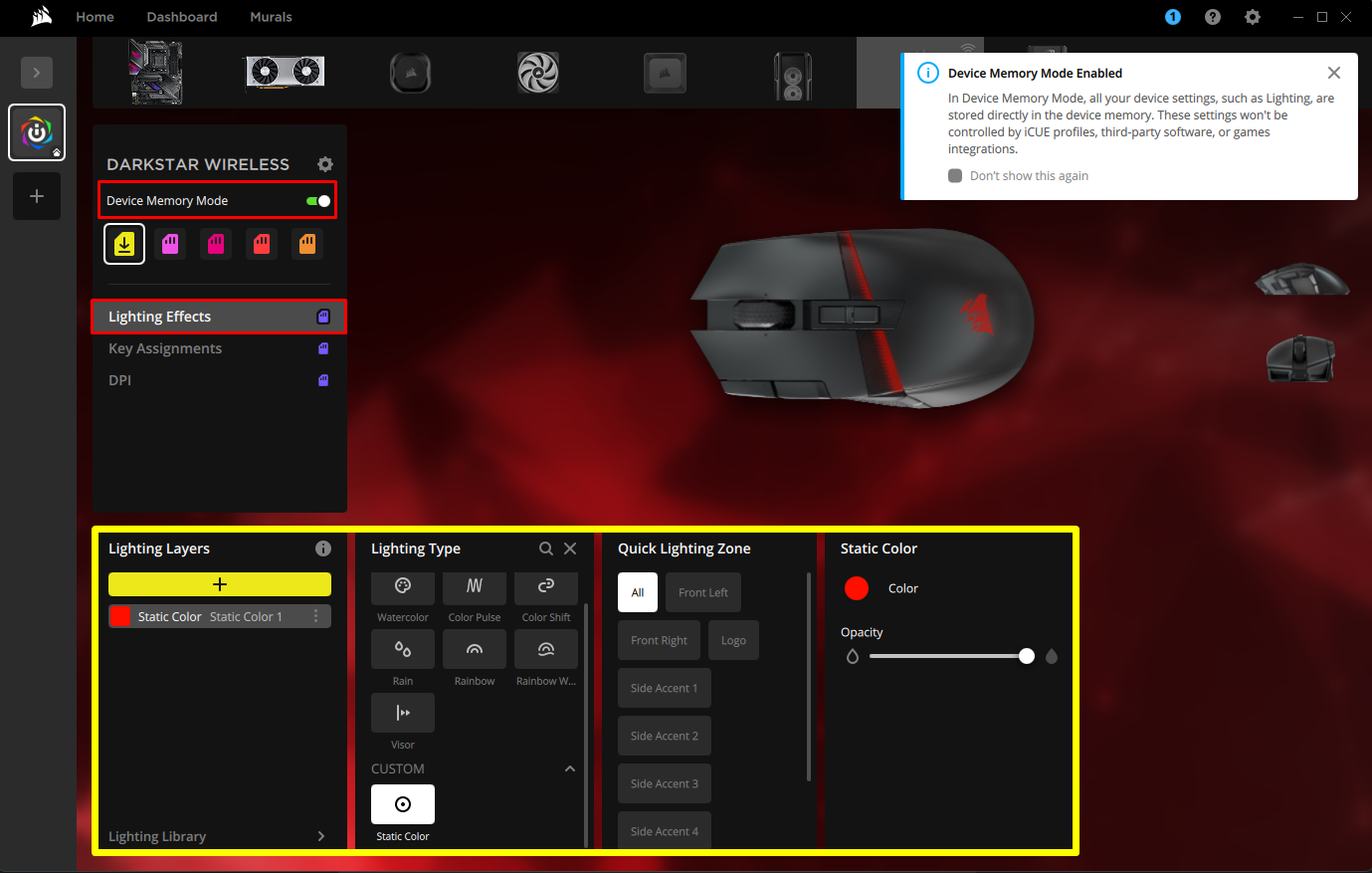
Task: Expand the Lighting Library
Action: pyautogui.click(x=219, y=835)
